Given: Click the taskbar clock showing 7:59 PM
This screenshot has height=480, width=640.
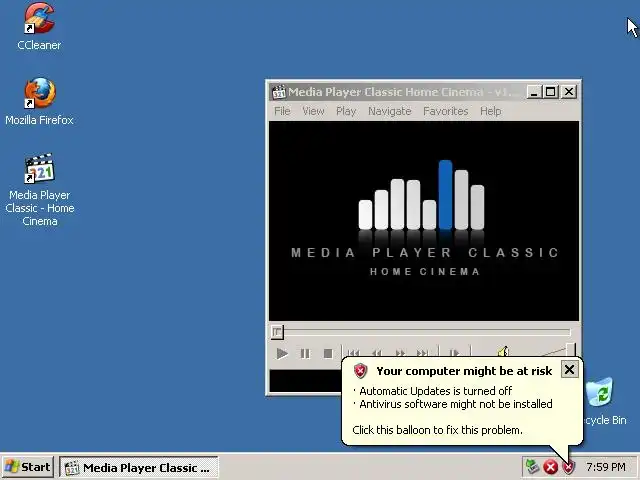Looking at the screenshot, I should point(605,467).
